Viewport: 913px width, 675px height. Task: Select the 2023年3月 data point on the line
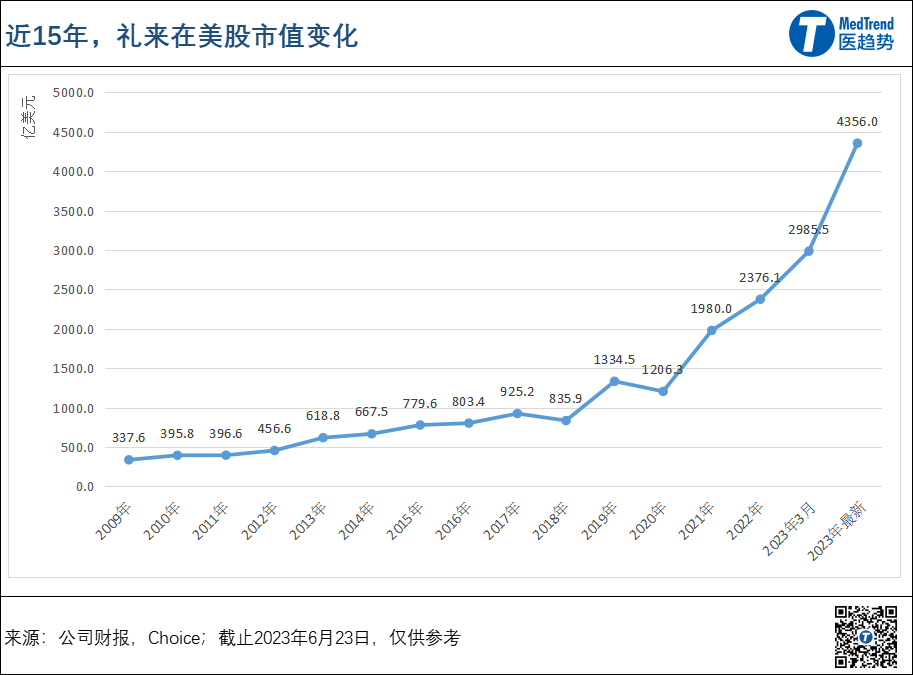coord(809,251)
